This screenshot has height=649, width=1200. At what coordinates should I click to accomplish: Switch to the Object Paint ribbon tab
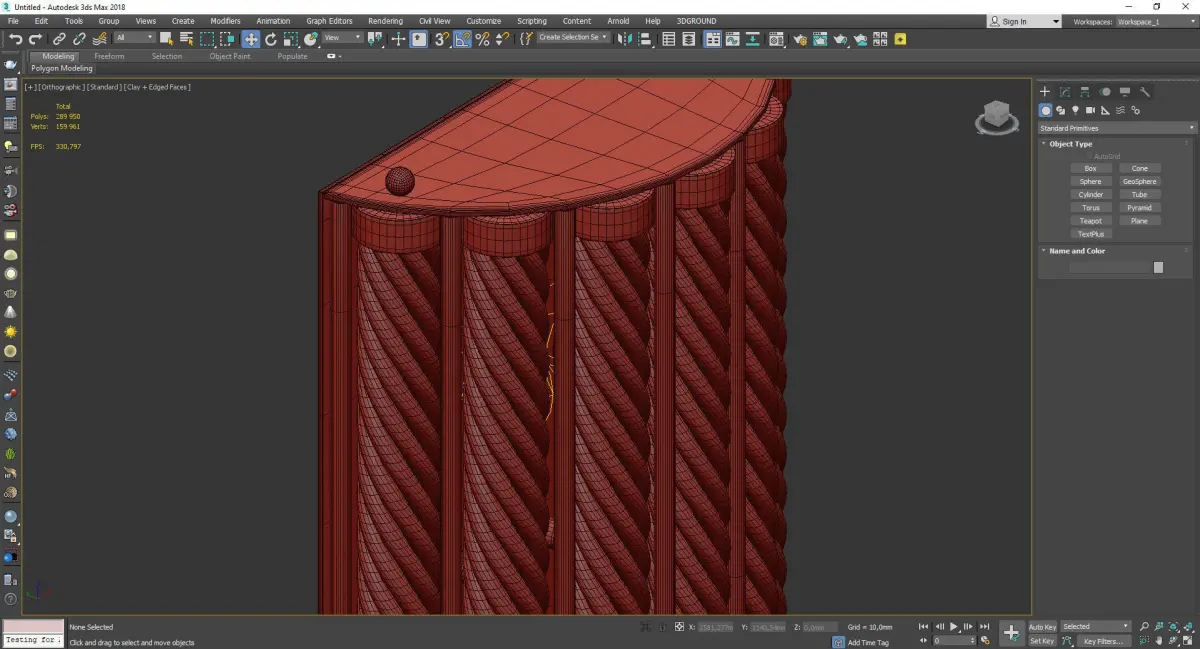(230, 57)
